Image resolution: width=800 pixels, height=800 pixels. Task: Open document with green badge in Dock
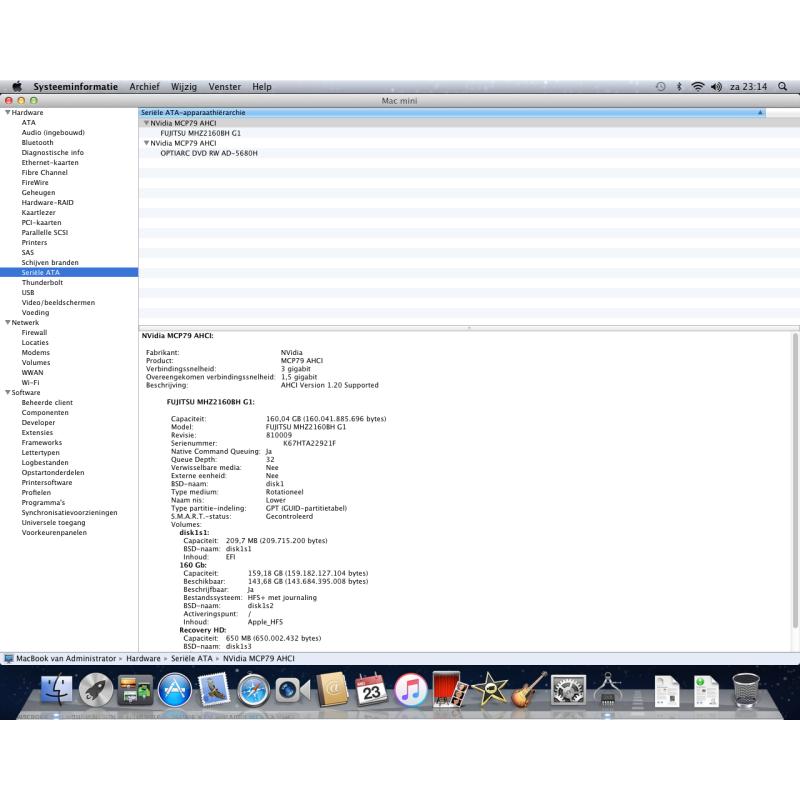coord(706,690)
